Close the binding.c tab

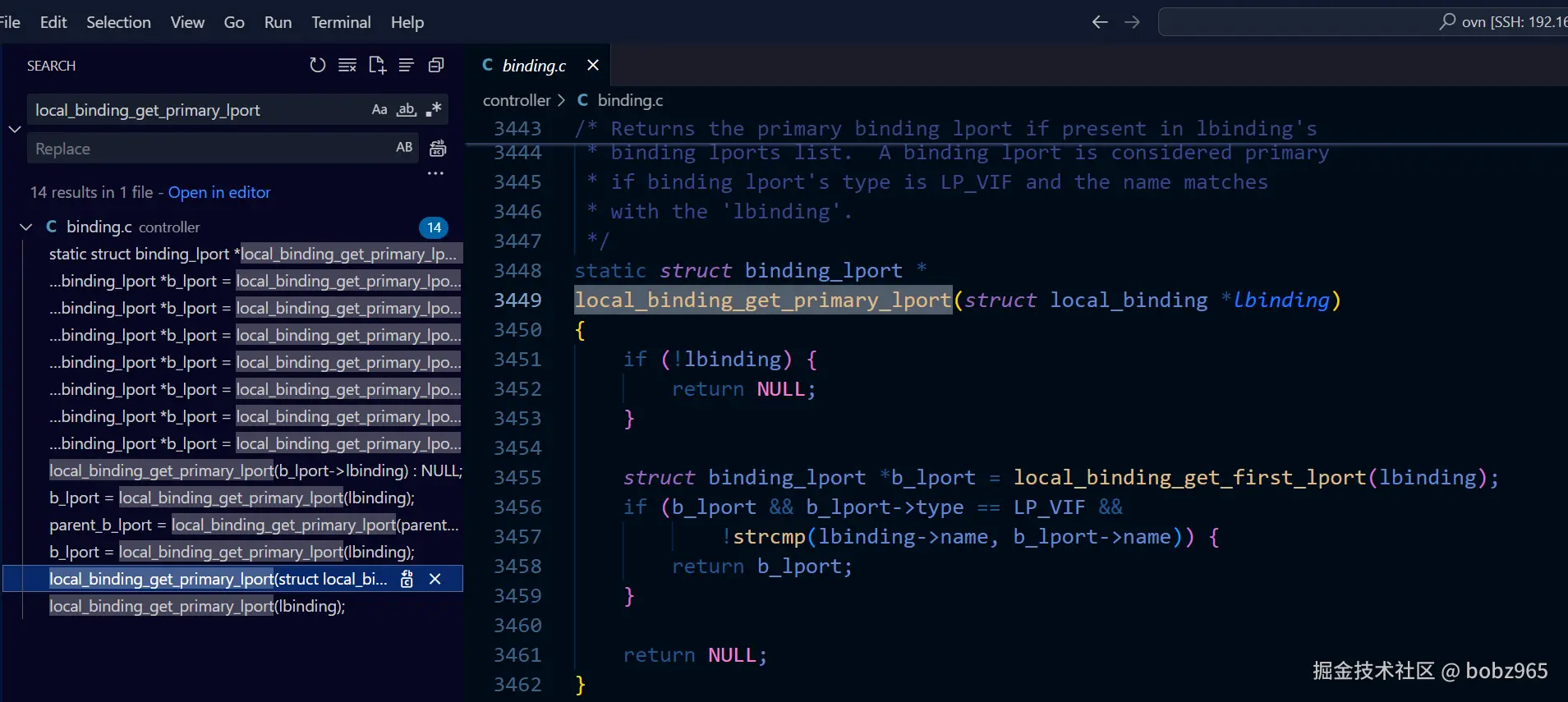[x=593, y=65]
